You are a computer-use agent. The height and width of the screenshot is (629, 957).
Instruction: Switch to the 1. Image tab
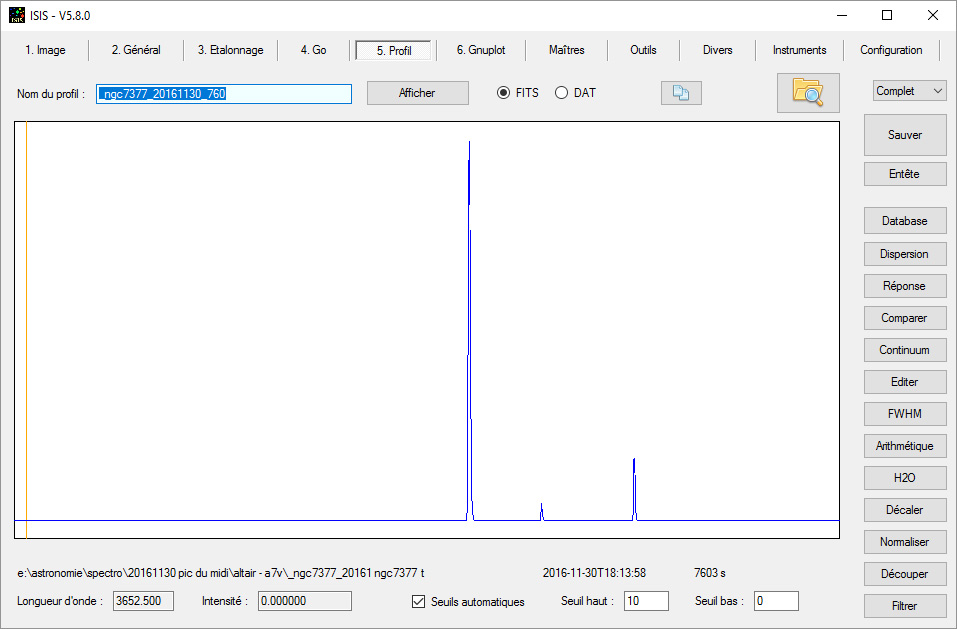45,50
